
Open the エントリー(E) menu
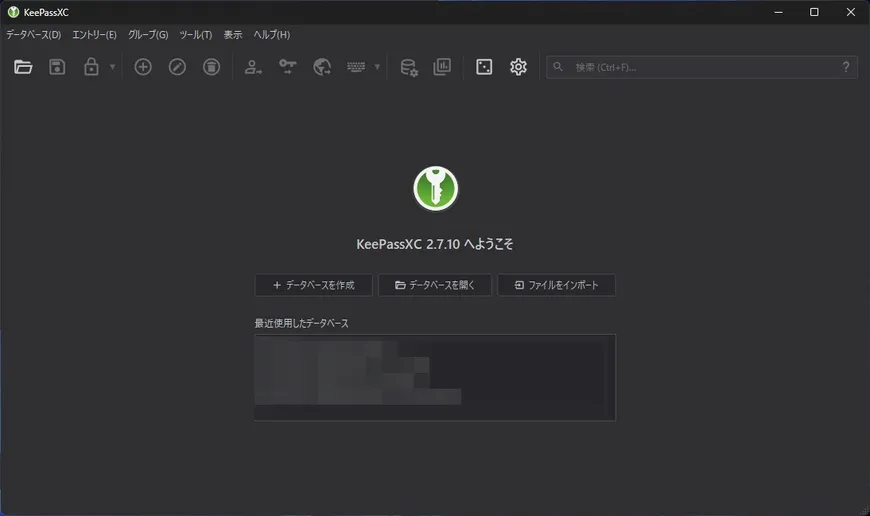coord(94,34)
